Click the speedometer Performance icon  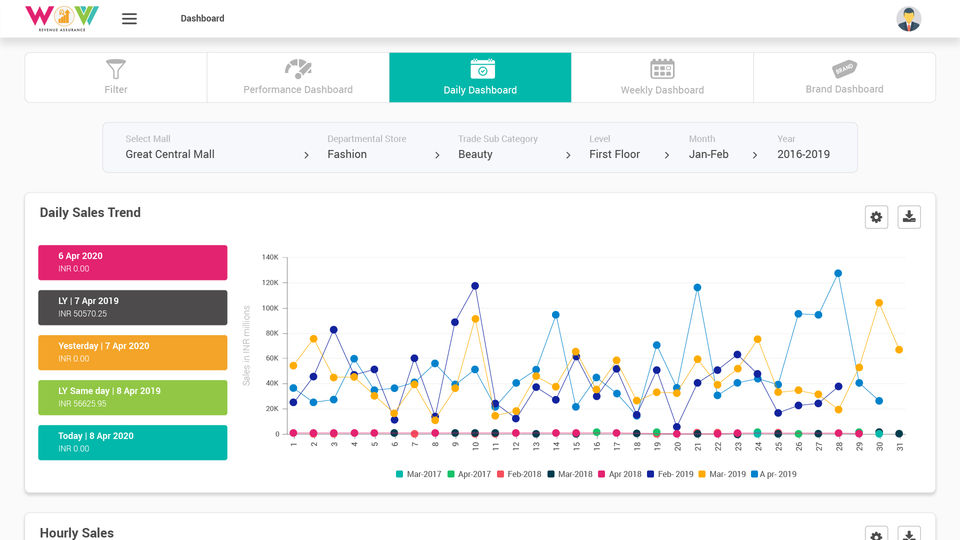(298, 69)
